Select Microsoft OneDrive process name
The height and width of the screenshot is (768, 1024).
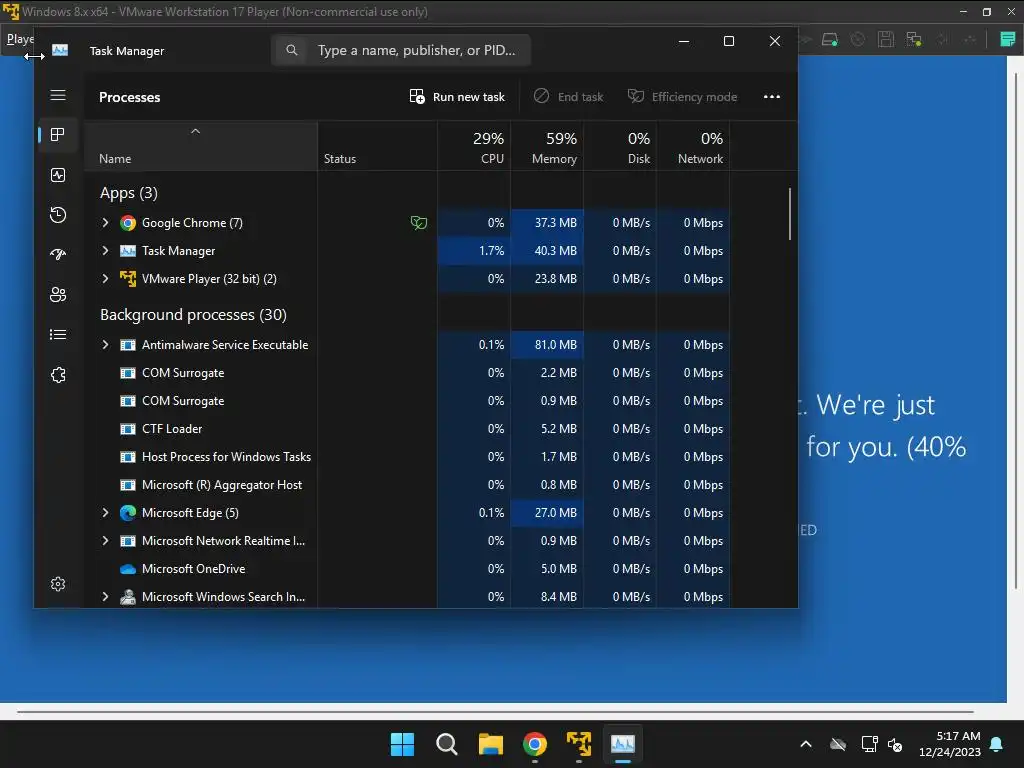pos(193,569)
